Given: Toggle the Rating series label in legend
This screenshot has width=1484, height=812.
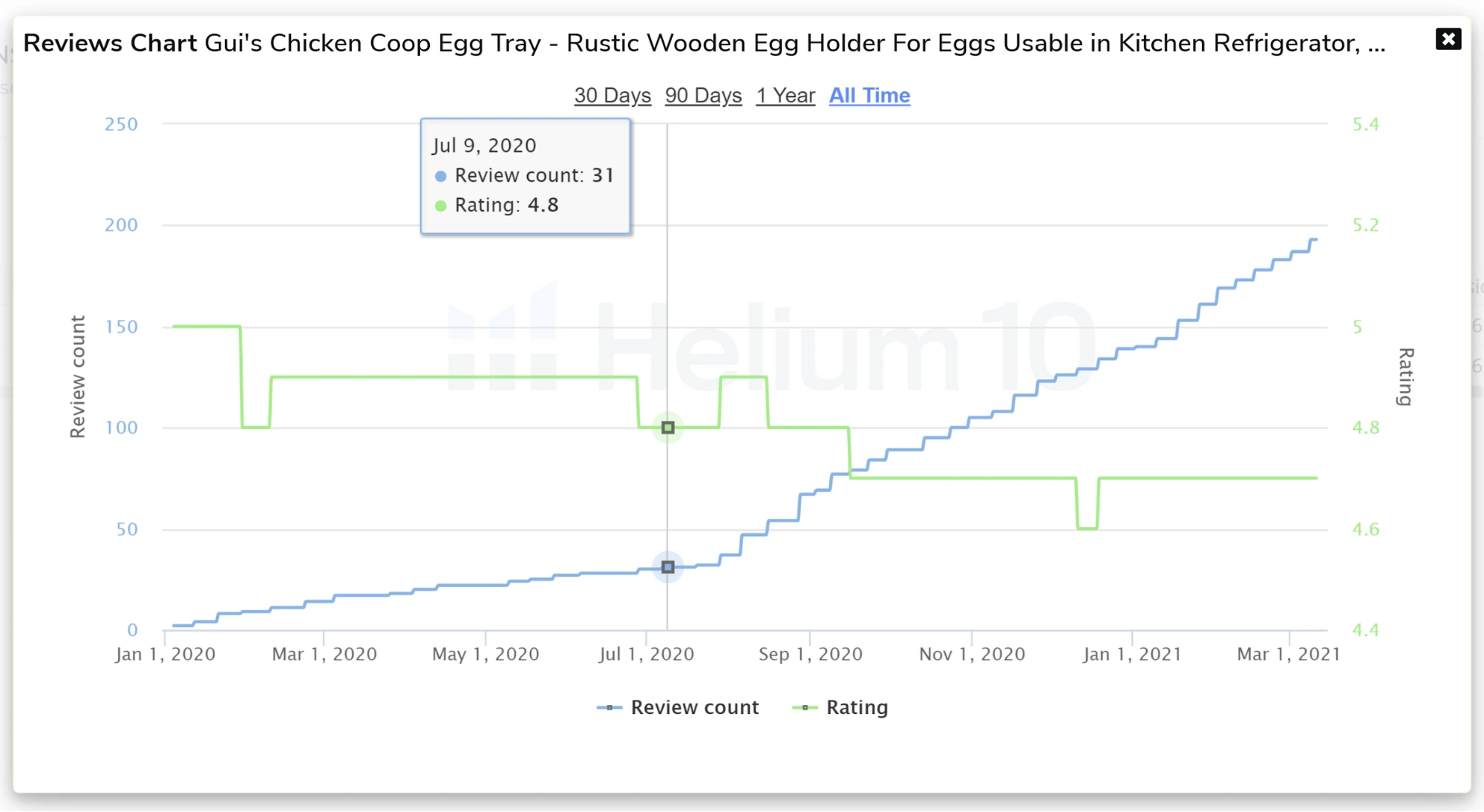Looking at the screenshot, I should click(857, 707).
